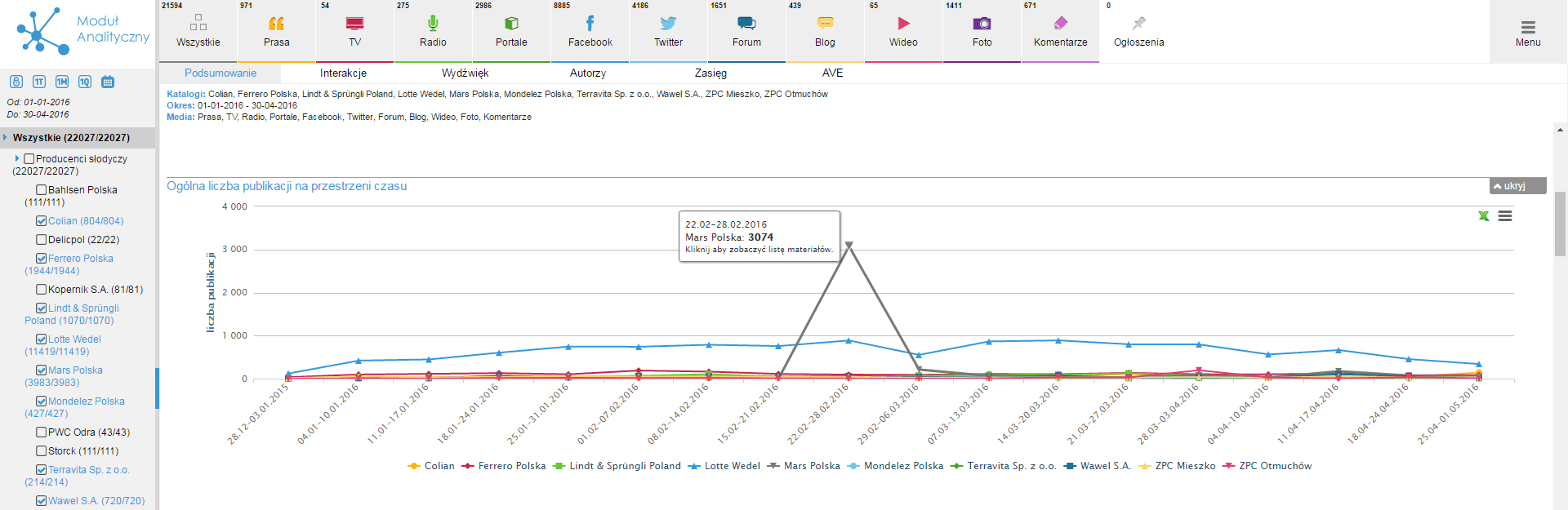This screenshot has width=1568, height=510.
Task: Select the Wideo play icon
Action: (x=903, y=23)
